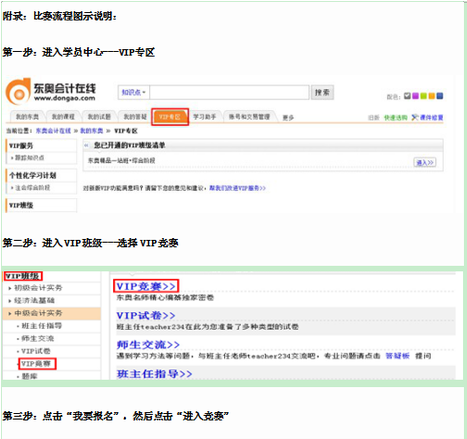Click the wrench icon beside 课件修复
Viewport: 467px width, 439px height.
coord(415,117)
